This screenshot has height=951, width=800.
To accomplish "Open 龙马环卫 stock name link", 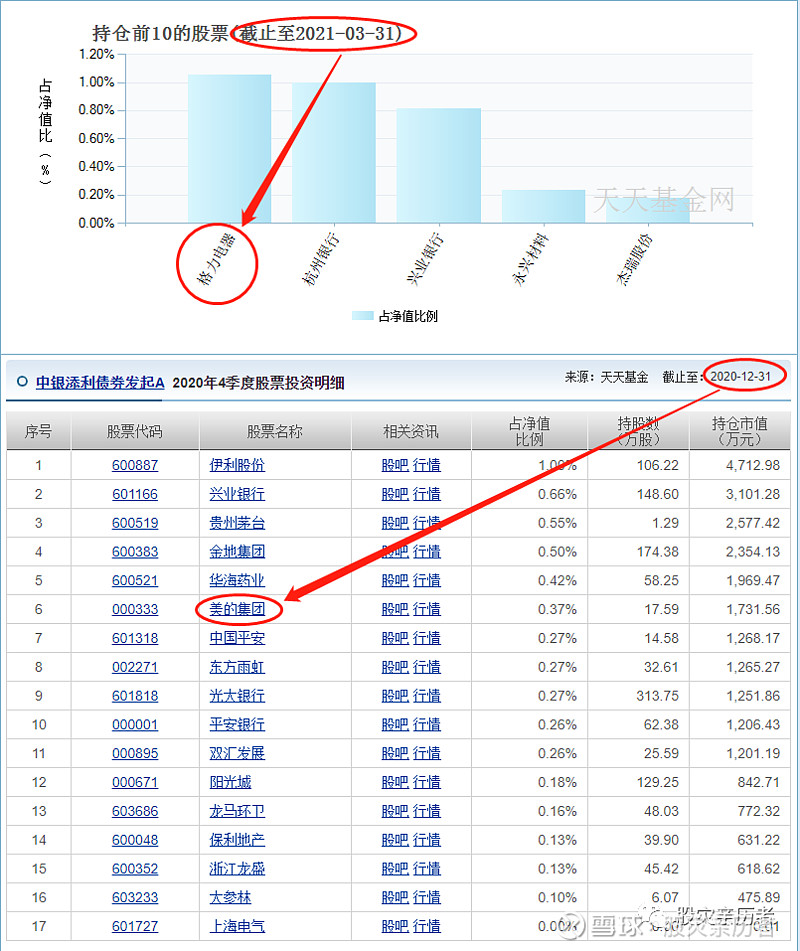I will tap(237, 811).
